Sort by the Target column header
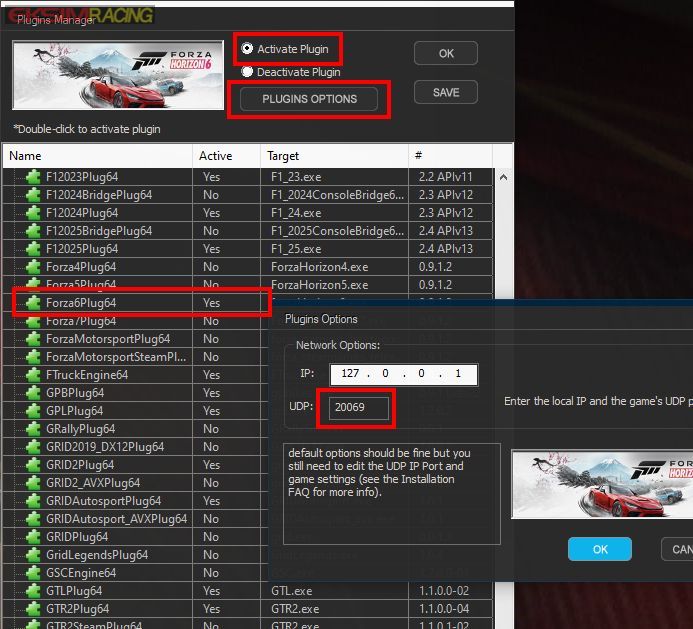 coord(335,156)
